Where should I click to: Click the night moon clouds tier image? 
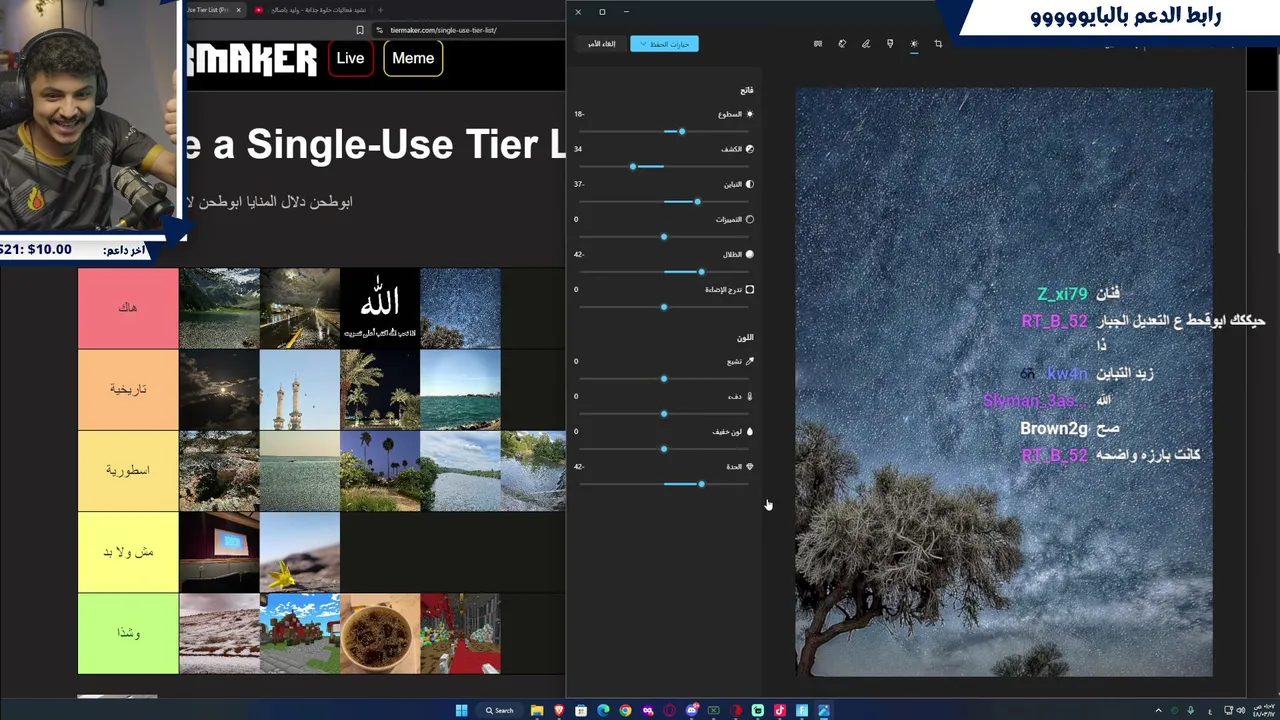[220, 389]
